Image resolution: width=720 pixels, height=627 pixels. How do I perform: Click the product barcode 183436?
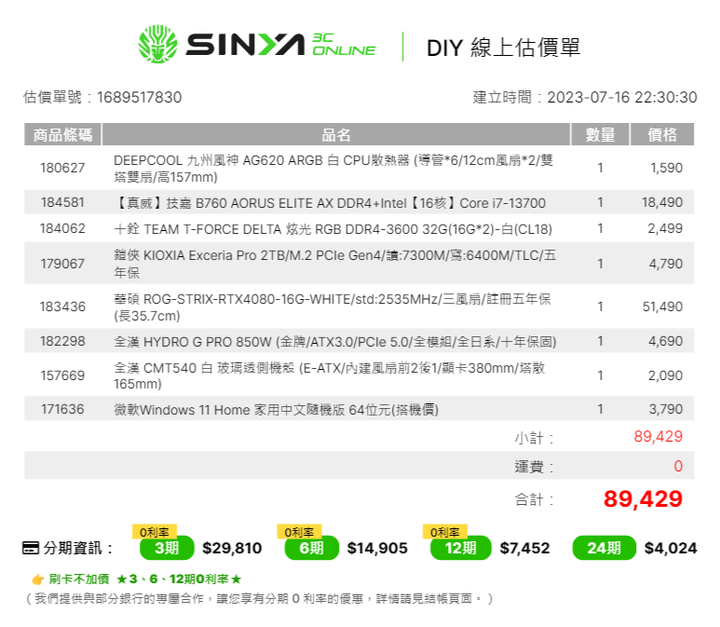point(62,307)
